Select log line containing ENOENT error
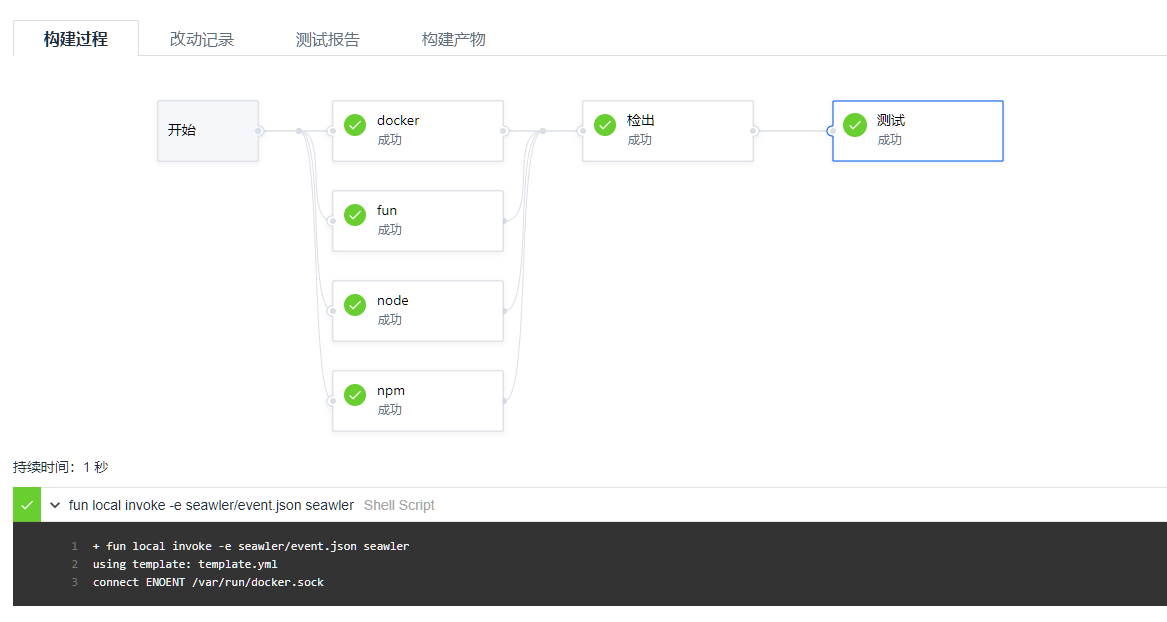 pos(207,582)
